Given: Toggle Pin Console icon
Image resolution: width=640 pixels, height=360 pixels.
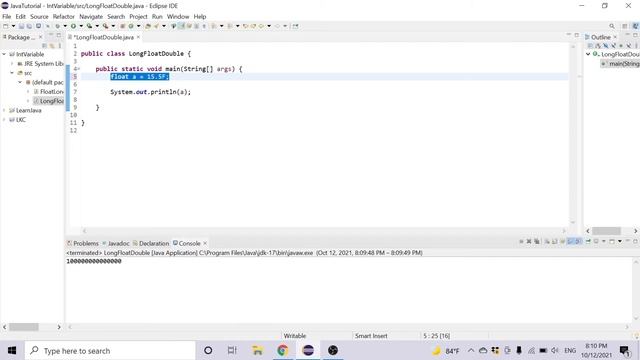Looking at the screenshot, I should click(588, 242).
